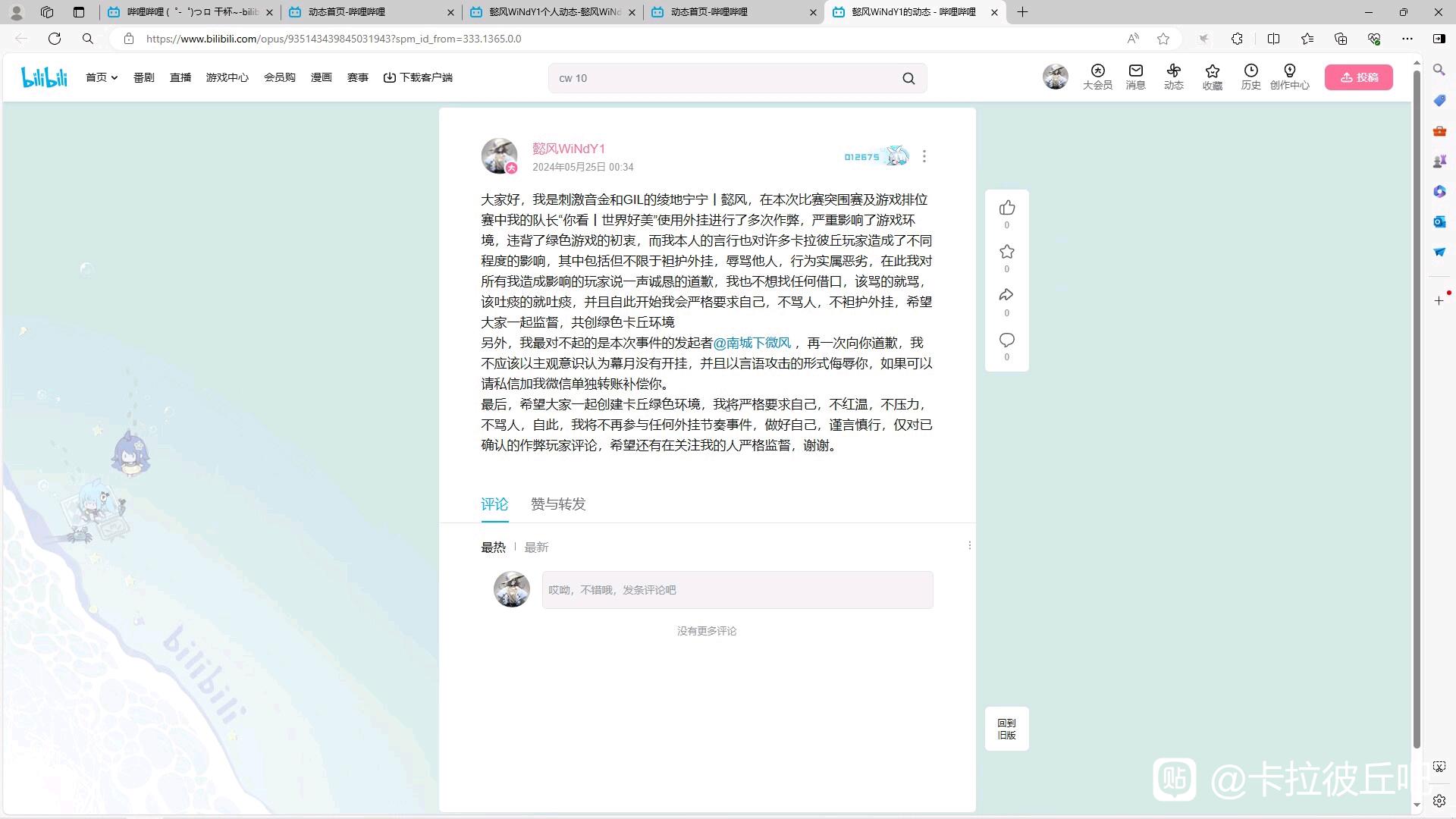This screenshot has height=819, width=1456.
Task: Open the post's three-dot options menu
Action: [924, 156]
